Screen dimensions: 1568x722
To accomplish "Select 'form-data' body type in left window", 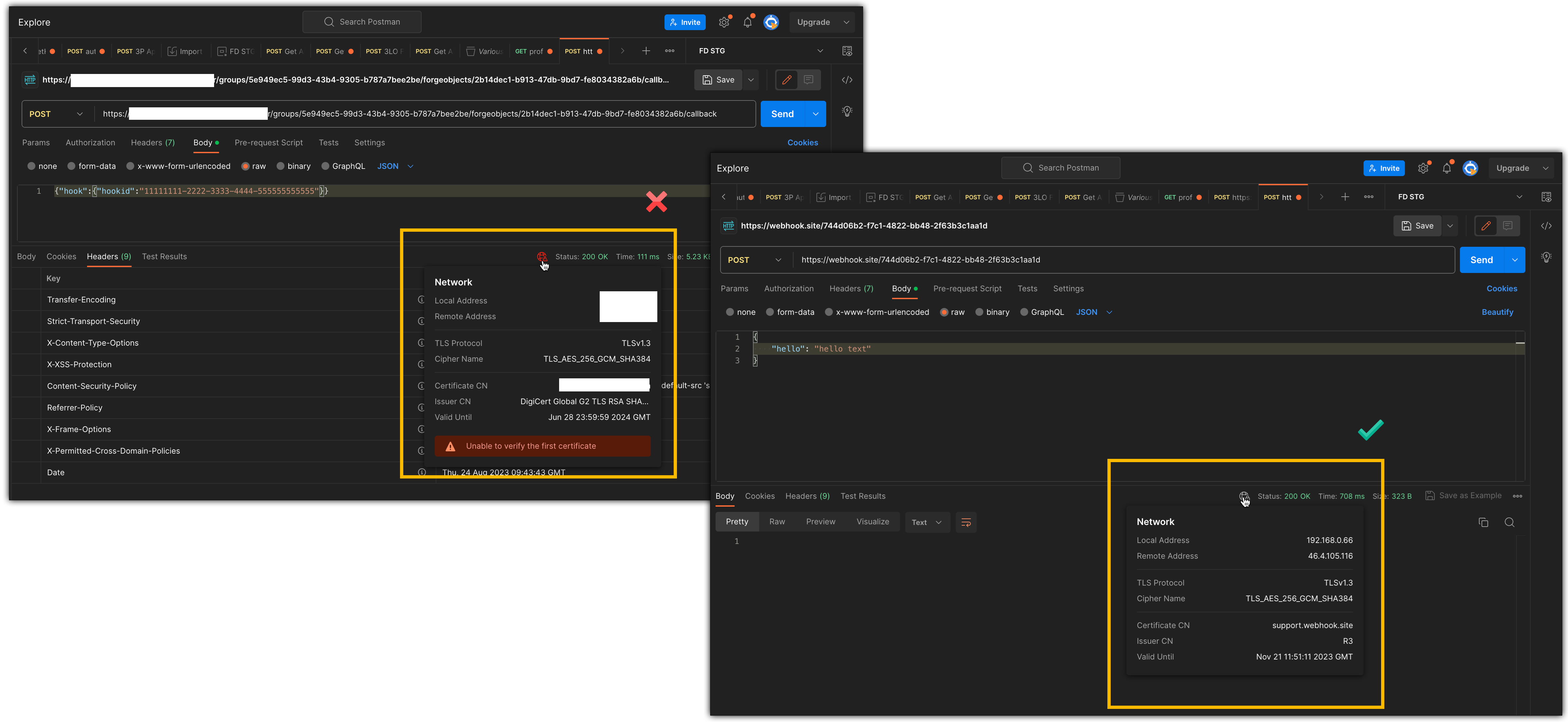I will [x=91, y=166].
